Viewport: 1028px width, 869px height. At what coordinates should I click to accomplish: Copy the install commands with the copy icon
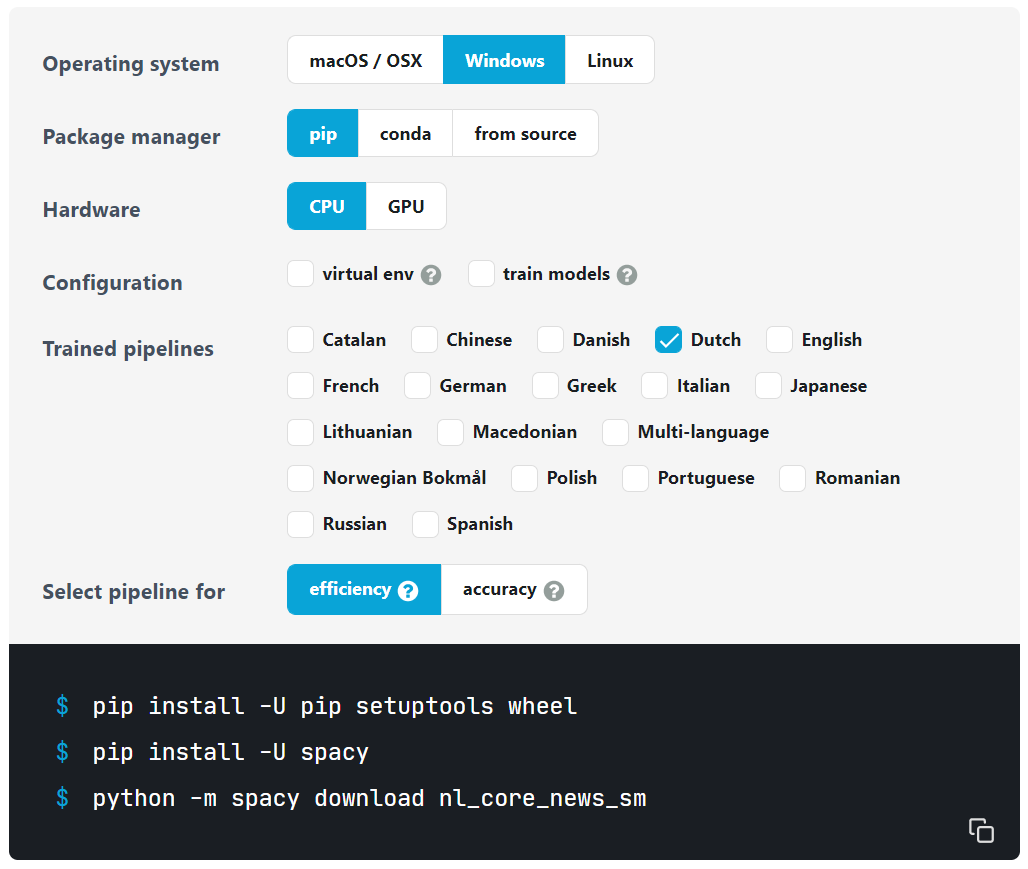pos(981,830)
